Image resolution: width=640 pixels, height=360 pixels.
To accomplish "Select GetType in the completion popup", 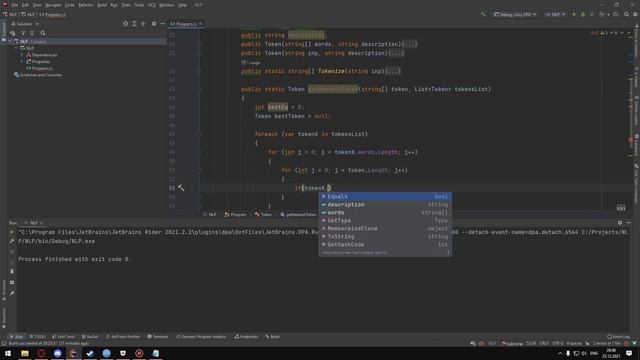I will tap(385, 220).
